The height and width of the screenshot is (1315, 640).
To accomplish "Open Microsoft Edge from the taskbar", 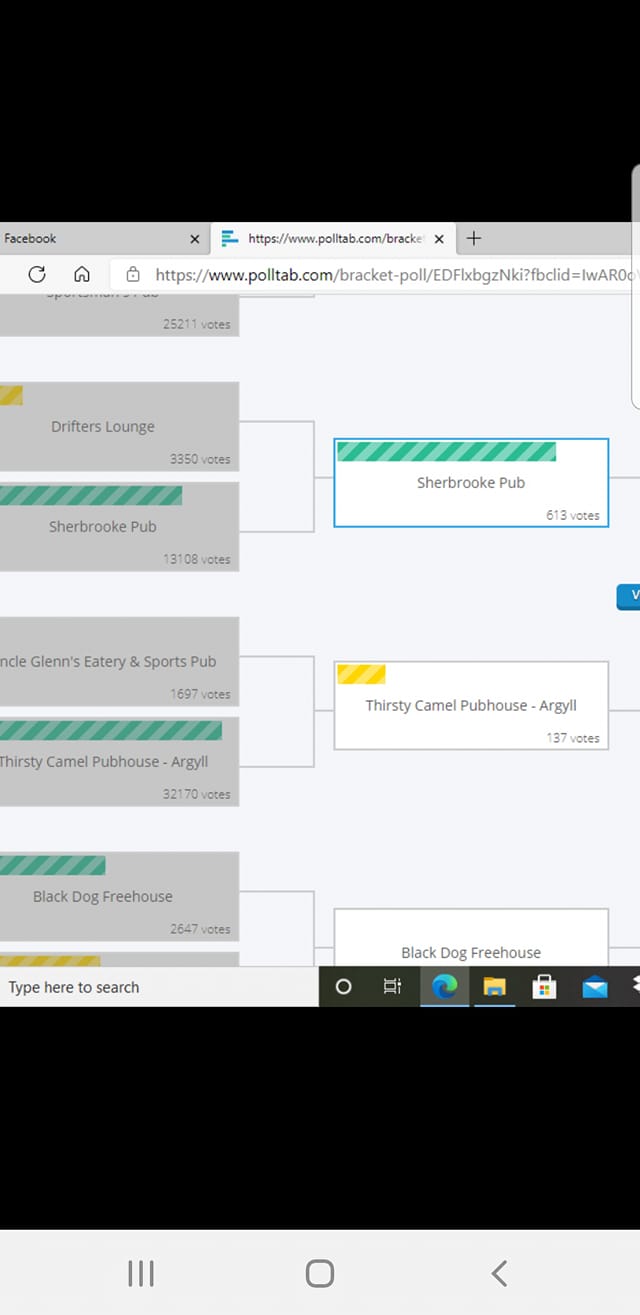I will 444,987.
